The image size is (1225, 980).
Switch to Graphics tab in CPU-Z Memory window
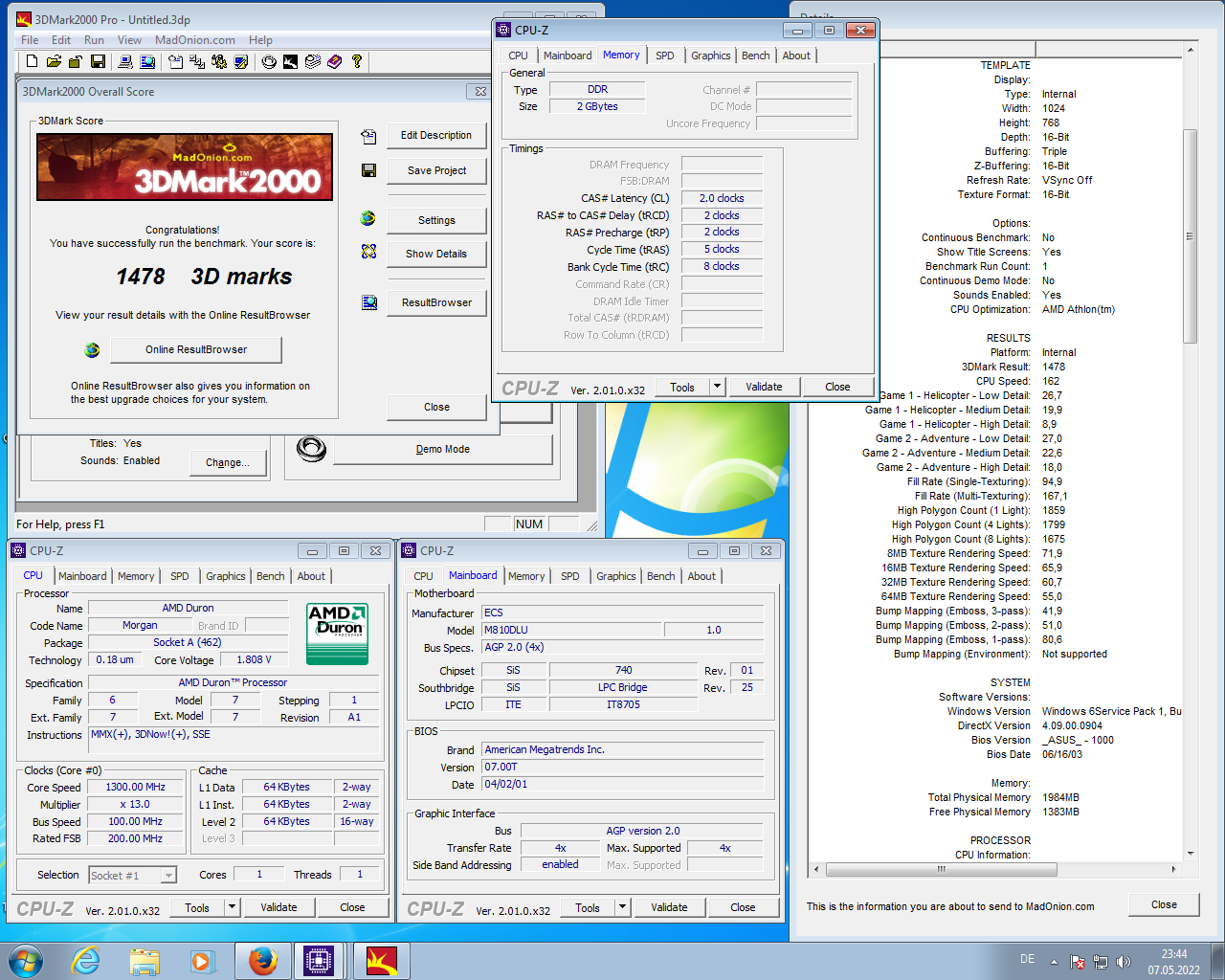(x=711, y=56)
